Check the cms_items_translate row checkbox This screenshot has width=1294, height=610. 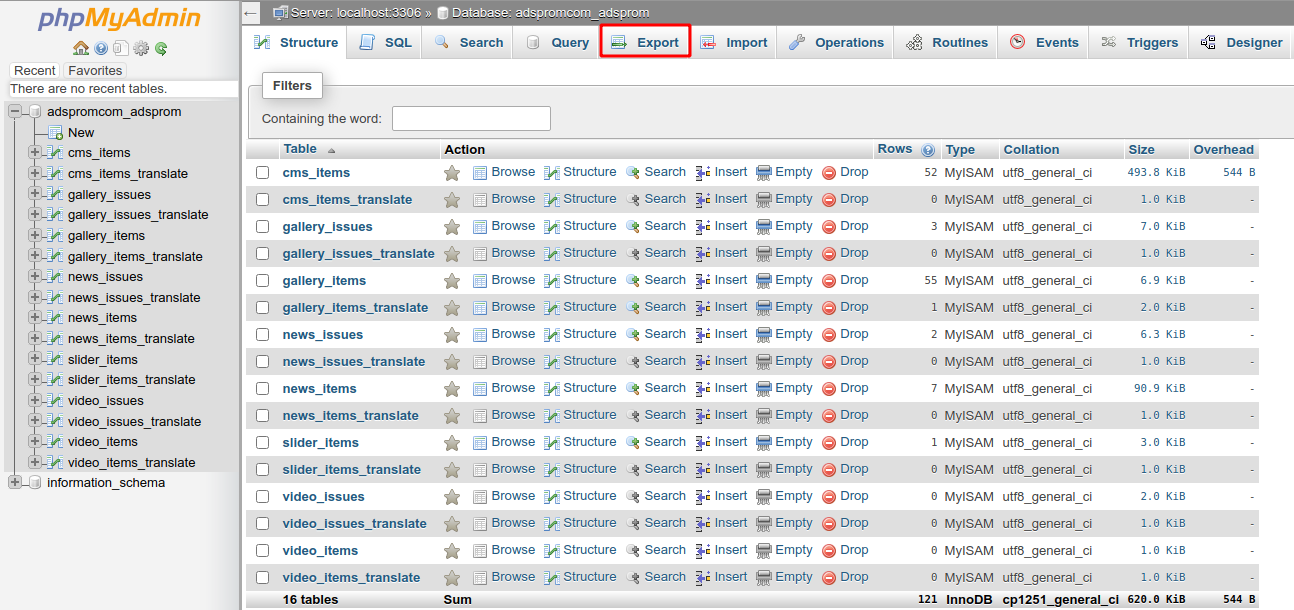(262, 200)
